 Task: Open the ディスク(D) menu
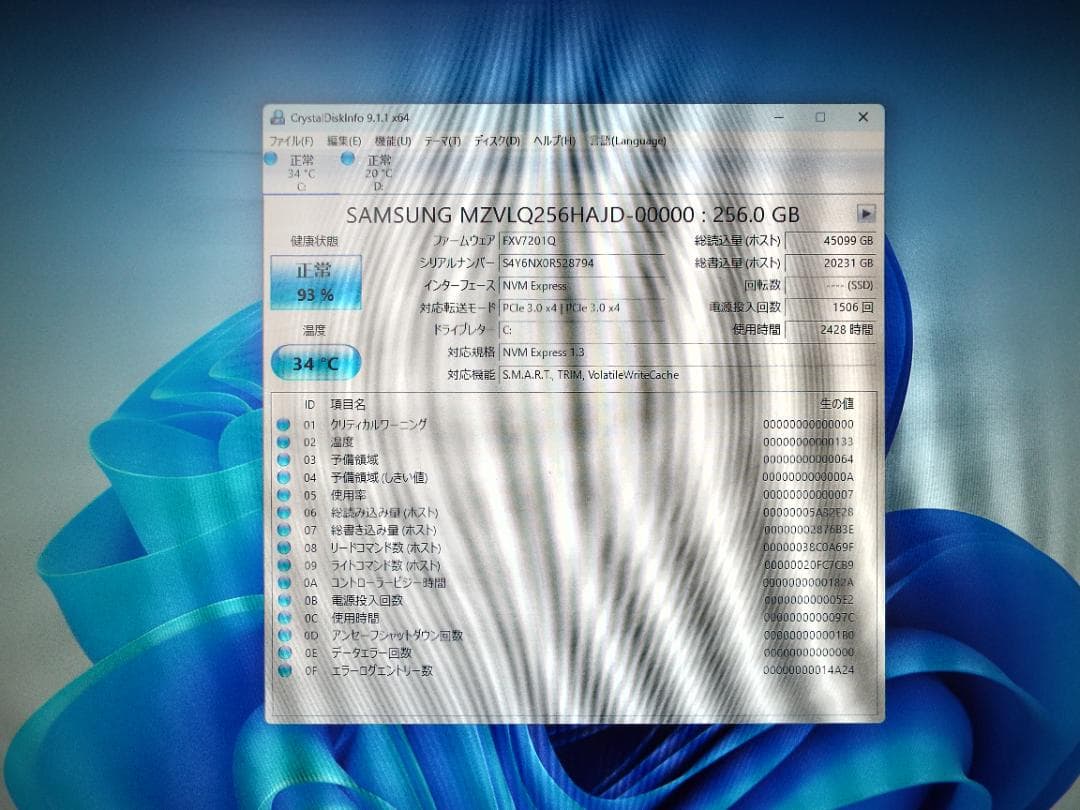click(x=498, y=141)
